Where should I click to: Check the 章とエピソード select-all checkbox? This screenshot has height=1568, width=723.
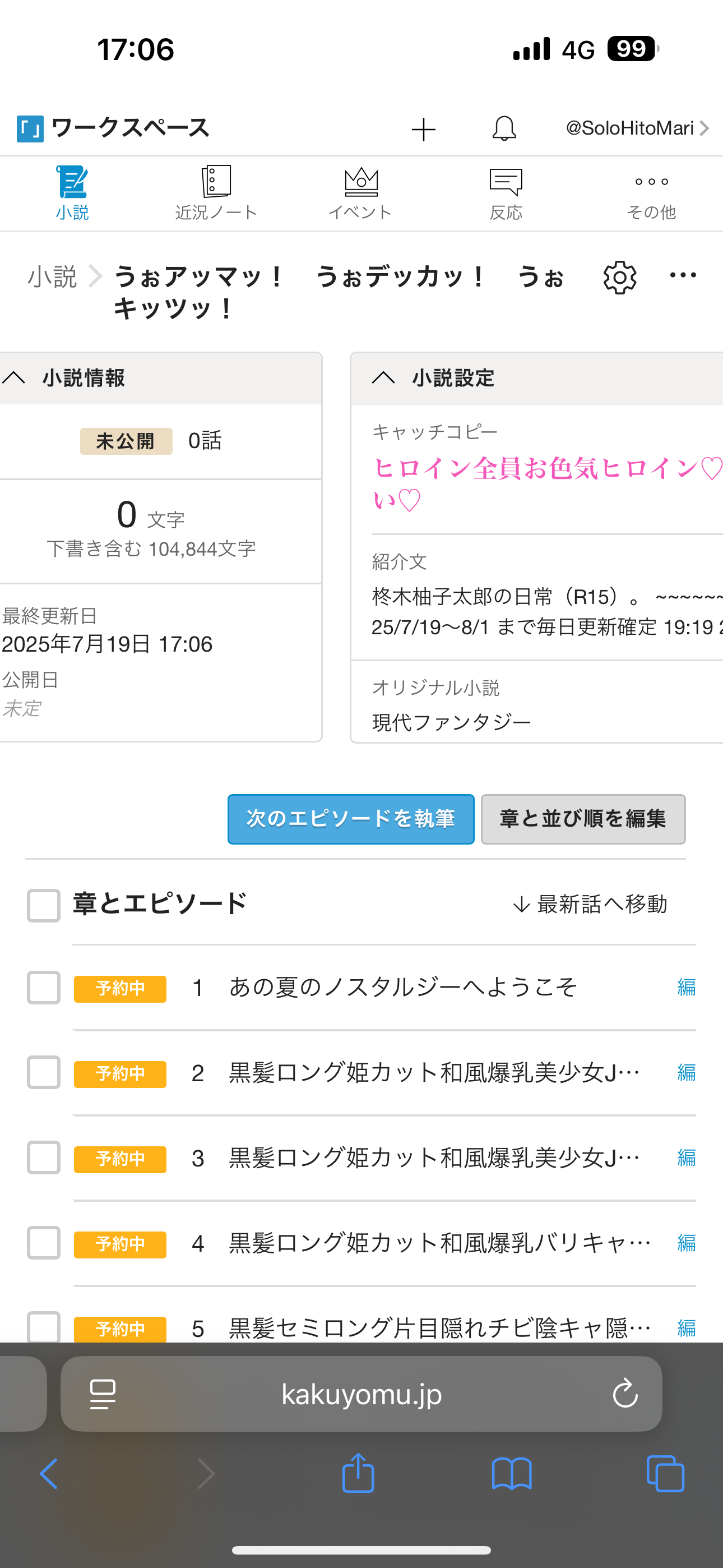click(x=44, y=905)
